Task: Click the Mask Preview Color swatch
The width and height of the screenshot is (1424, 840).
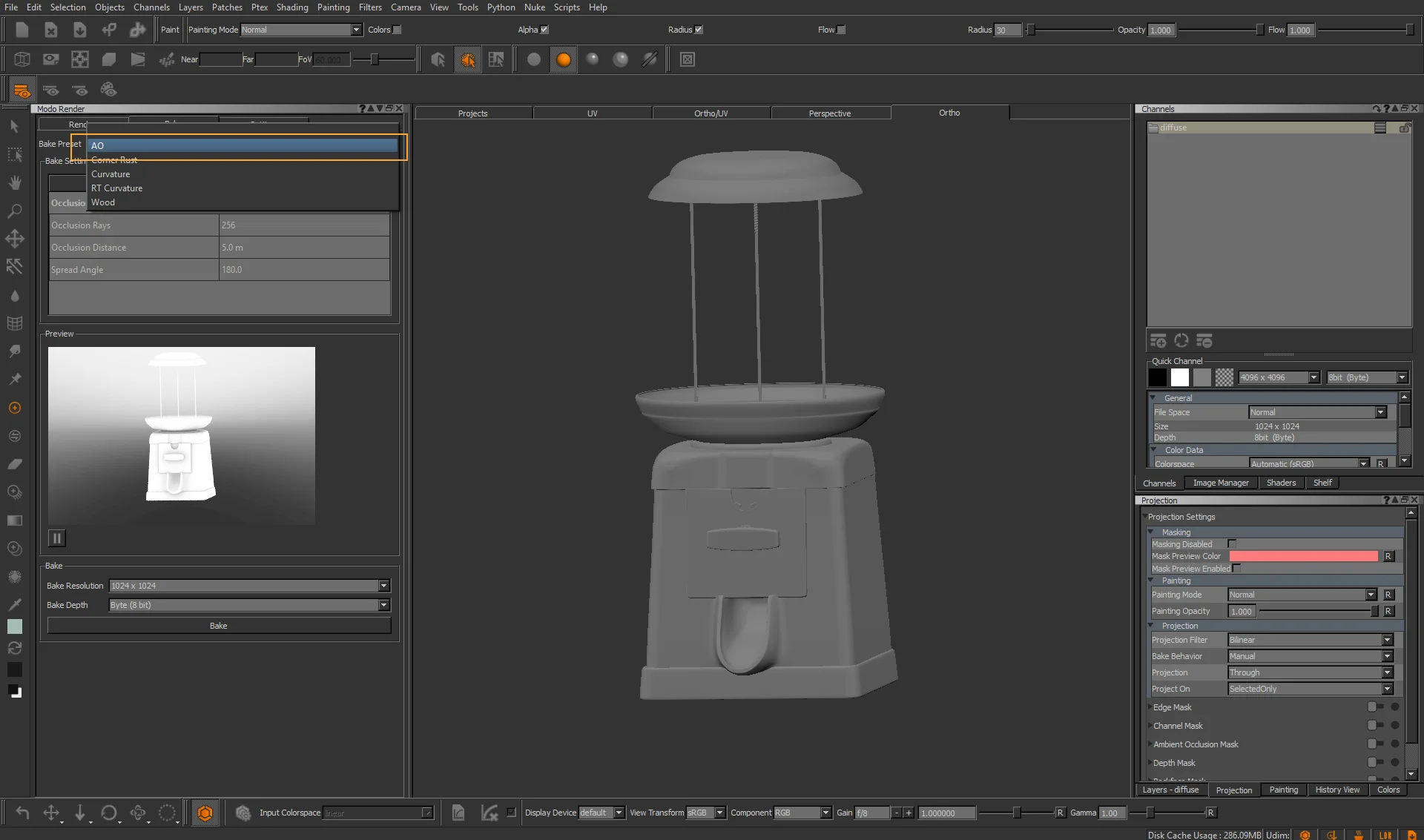Action: pyautogui.click(x=1303, y=556)
